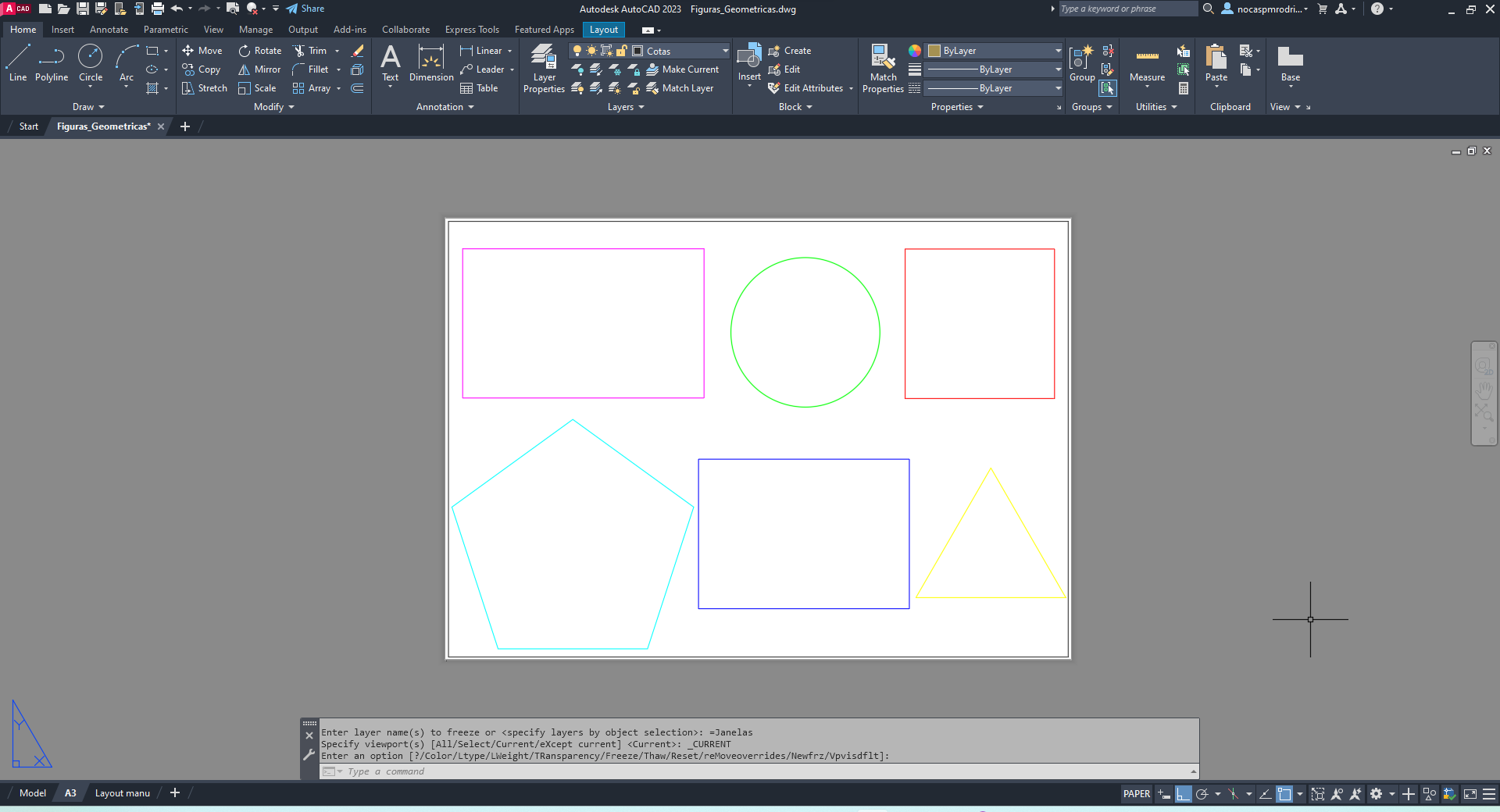Click the keyword search box
The height and width of the screenshot is (812, 1500).
point(1128,9)
